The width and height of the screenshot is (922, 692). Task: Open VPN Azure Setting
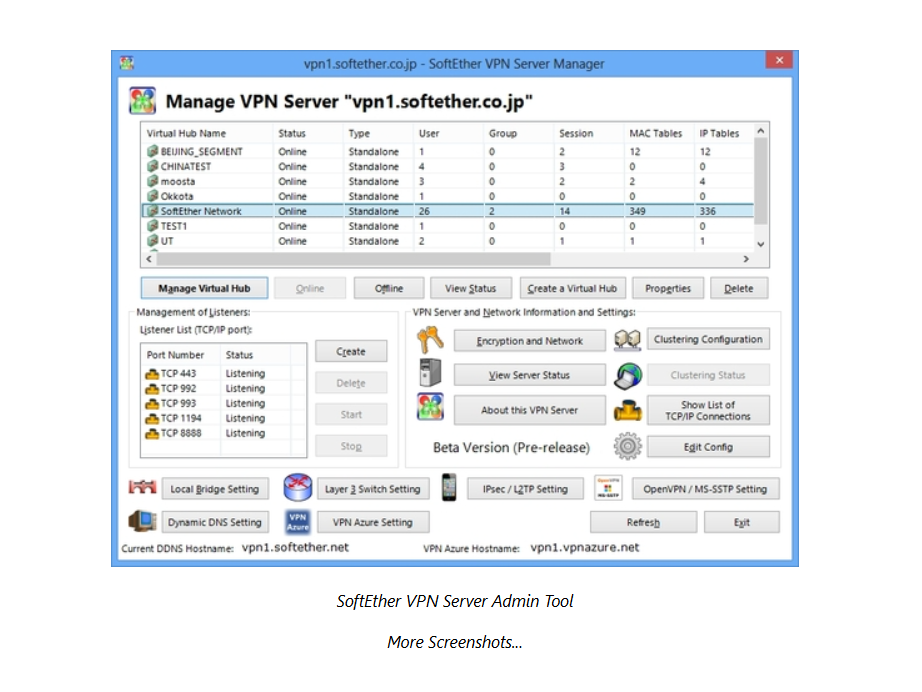pyautogui.click(x=373, y=521)
